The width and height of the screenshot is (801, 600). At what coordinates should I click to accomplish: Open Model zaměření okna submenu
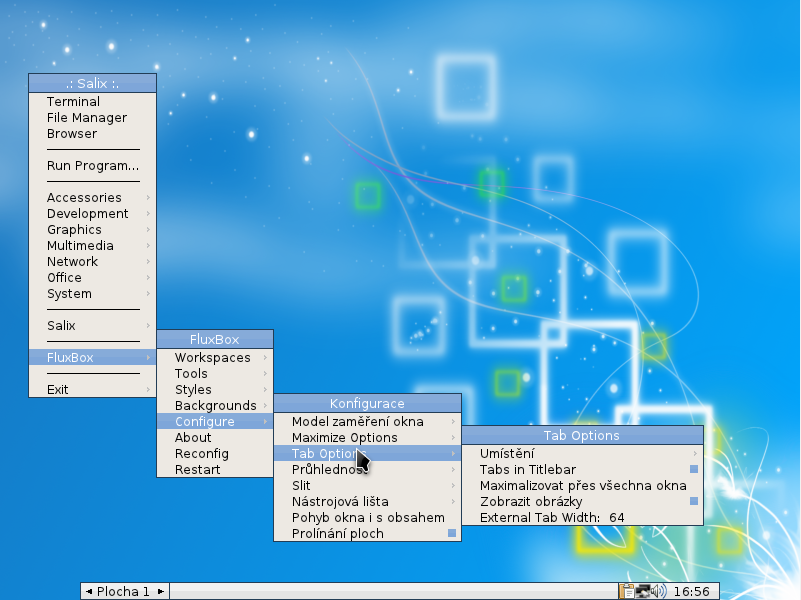coord(367,422)
